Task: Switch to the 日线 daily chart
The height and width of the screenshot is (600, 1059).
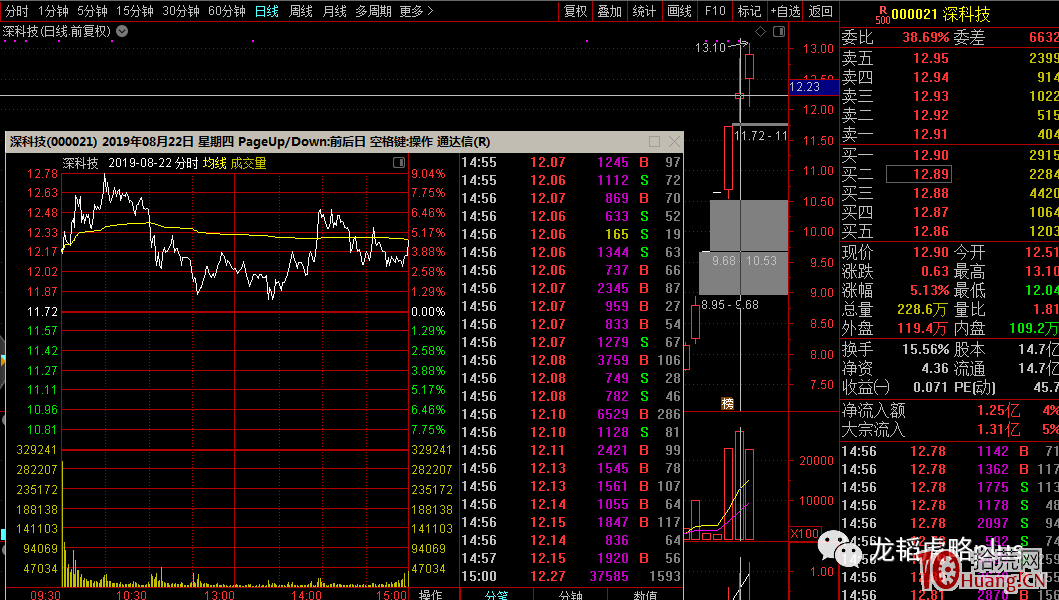Action: [x=267, y=11]
